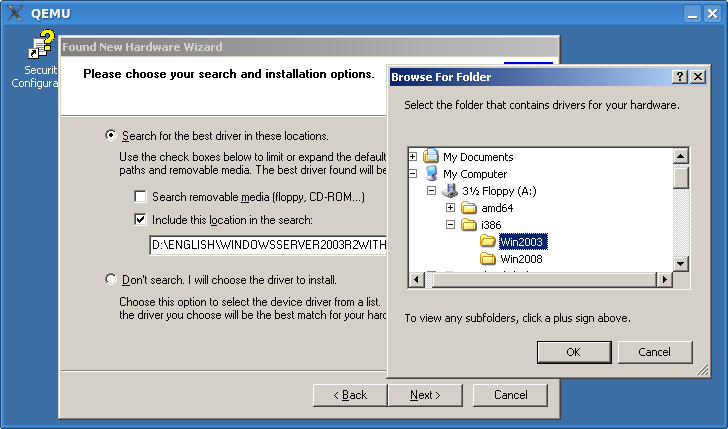
Task: Uncheck 'Include this location in the search'
Action: point(140,219)
